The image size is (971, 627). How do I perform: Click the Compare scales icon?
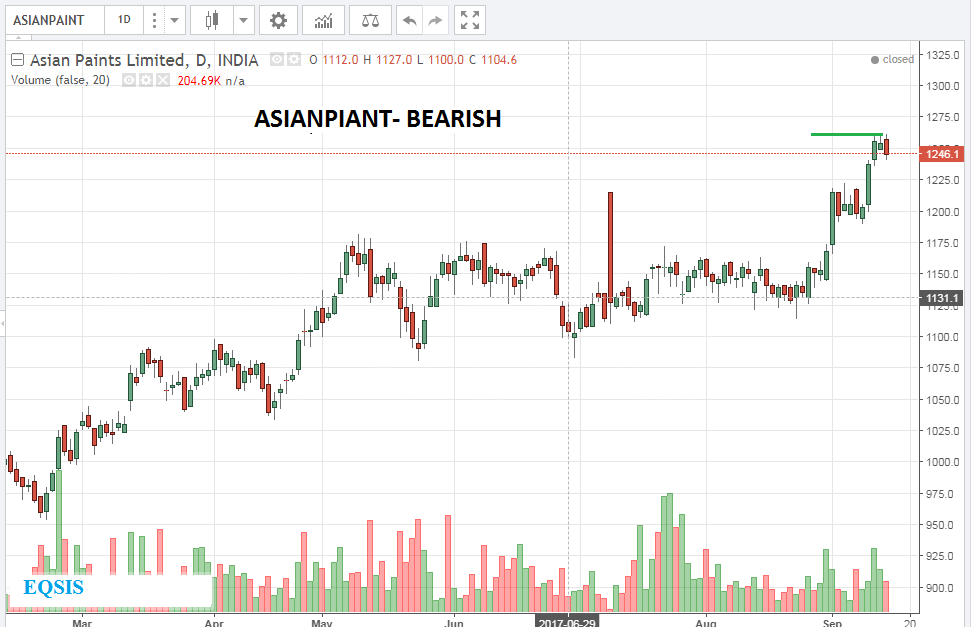[370, 20]
